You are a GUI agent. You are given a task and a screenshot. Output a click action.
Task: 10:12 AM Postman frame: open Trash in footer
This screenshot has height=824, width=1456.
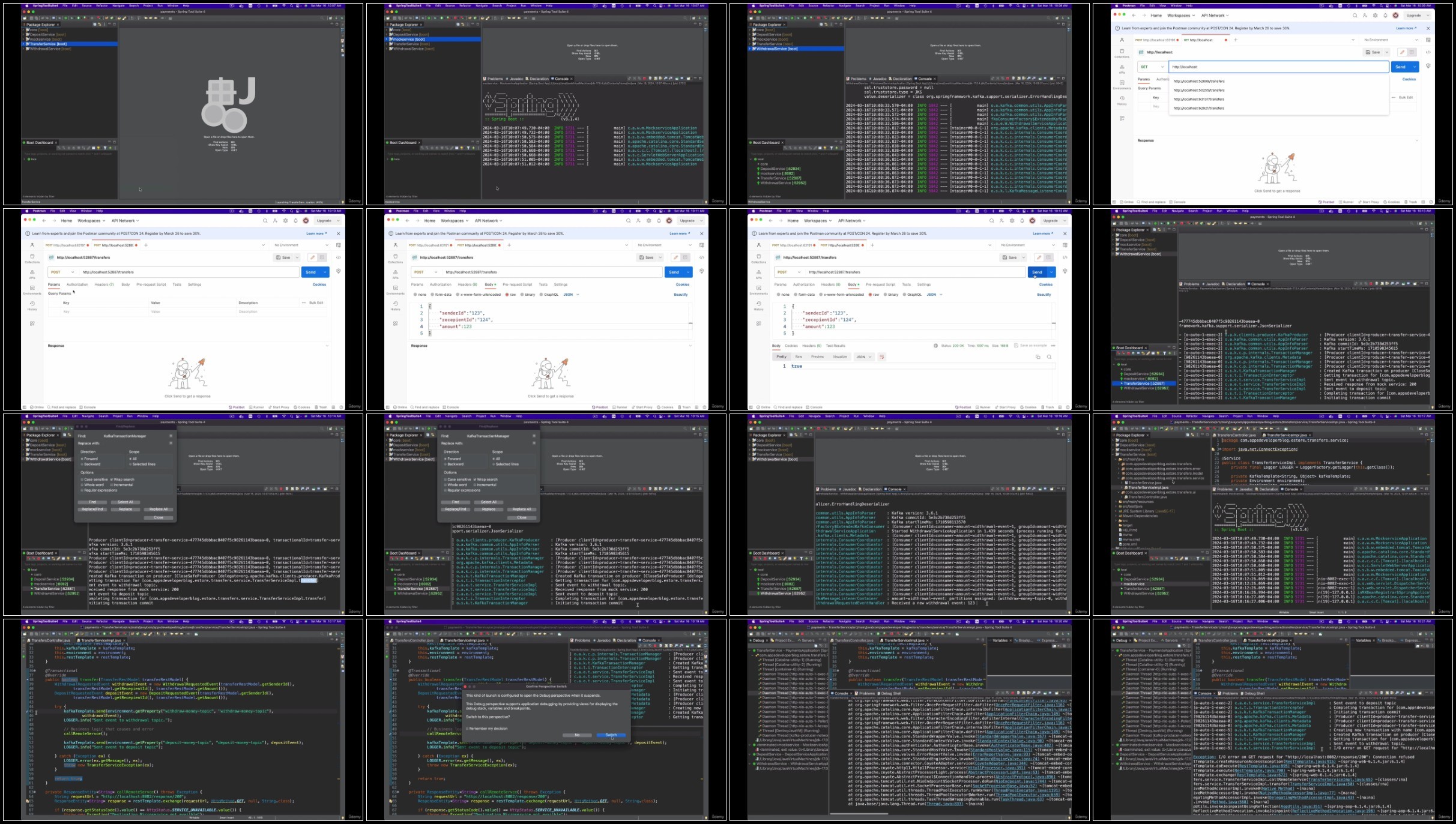(1048, 407)
